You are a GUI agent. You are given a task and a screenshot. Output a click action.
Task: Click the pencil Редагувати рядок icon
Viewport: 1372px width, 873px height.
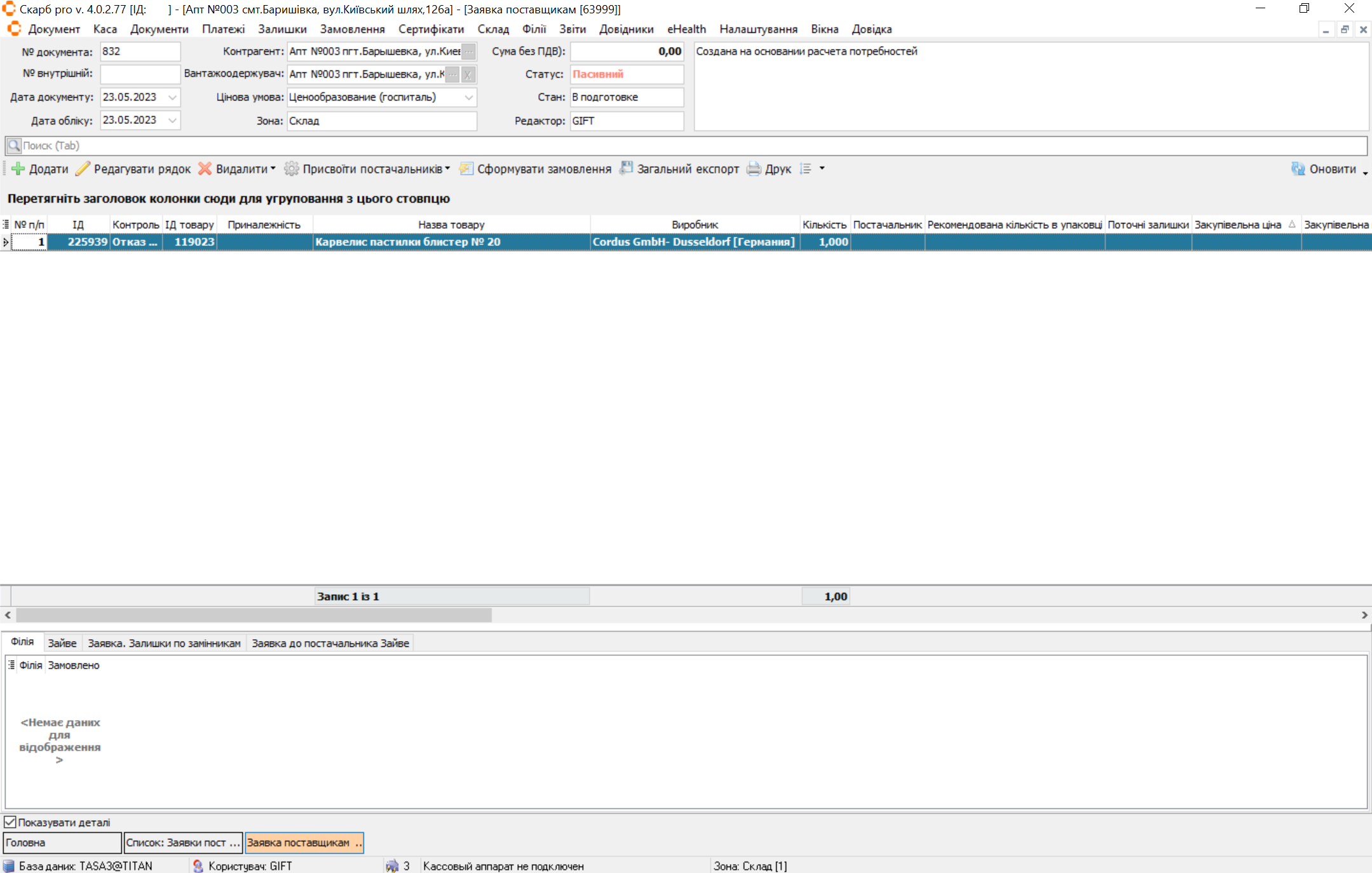(x=83, y=169)
